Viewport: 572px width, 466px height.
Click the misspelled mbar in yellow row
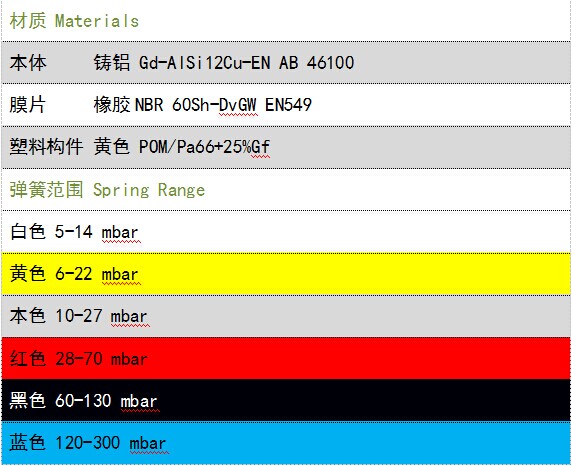[120, 274]
